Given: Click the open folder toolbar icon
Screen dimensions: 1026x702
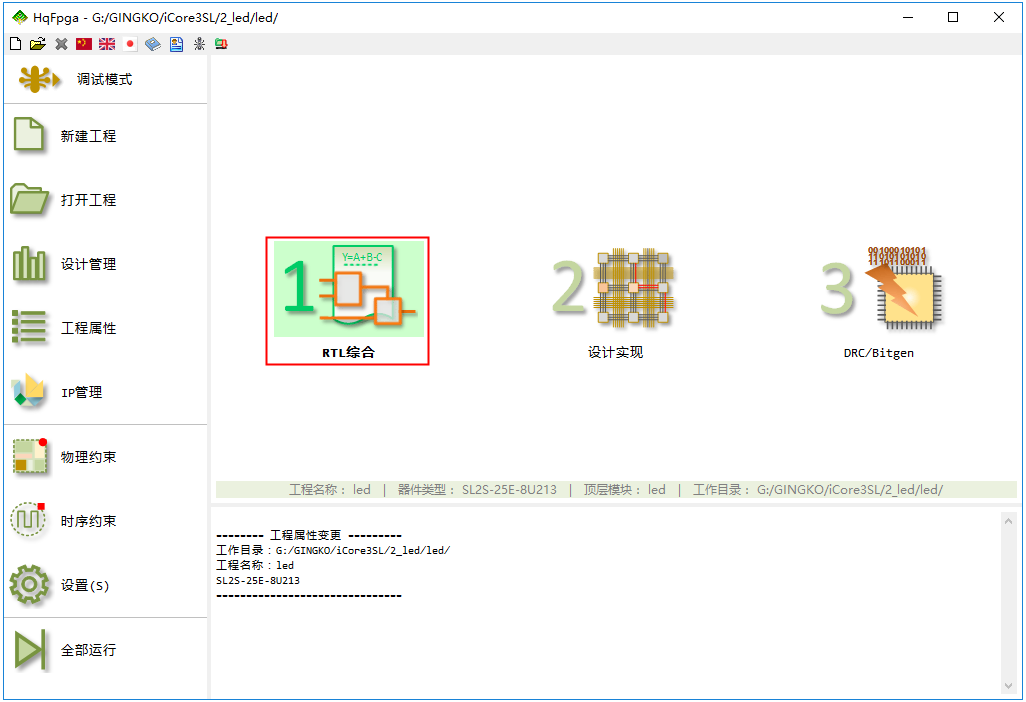Looking at the screenshot, I should [x=38, y=44].
